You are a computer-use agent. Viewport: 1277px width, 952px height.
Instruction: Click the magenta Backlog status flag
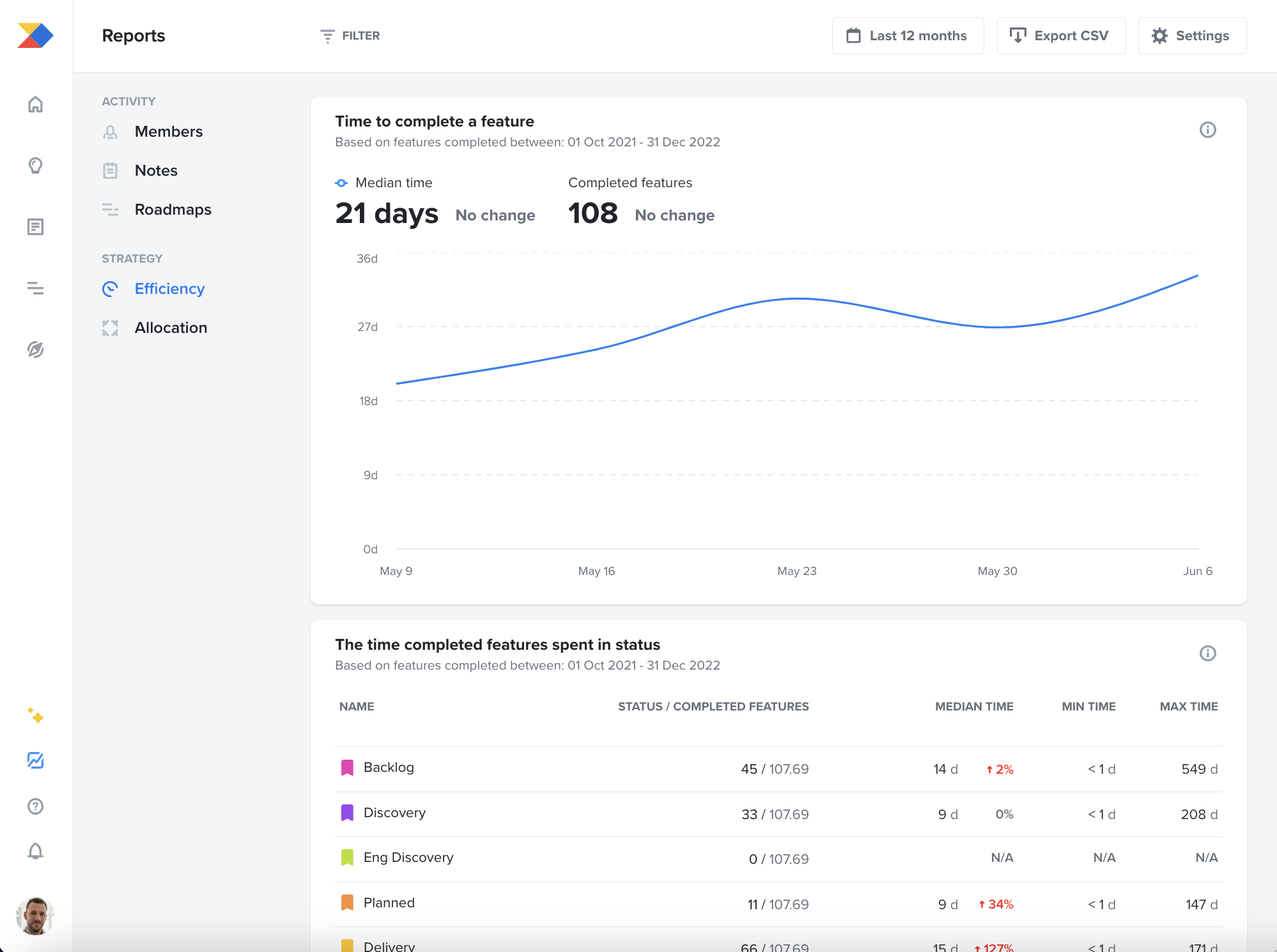(346, 767)
